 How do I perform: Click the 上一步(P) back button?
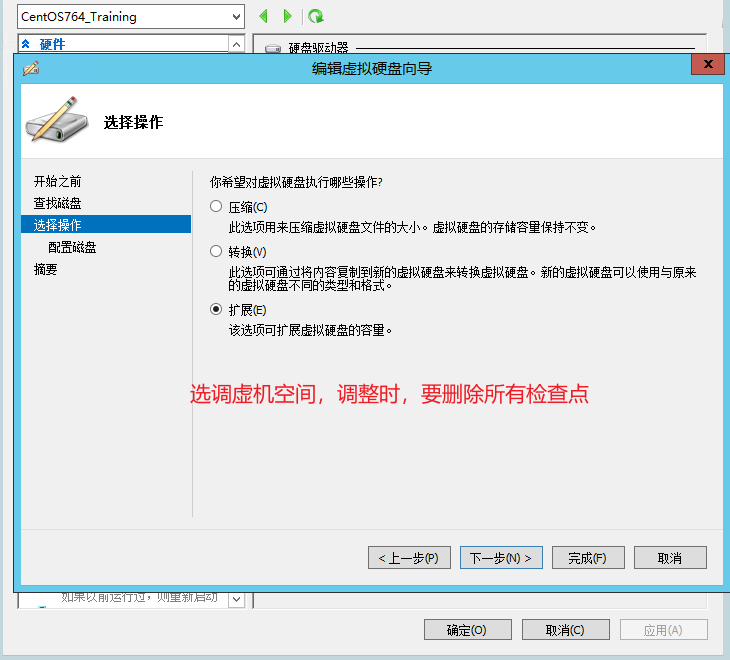pyautogui.click(x=409, y=558)
